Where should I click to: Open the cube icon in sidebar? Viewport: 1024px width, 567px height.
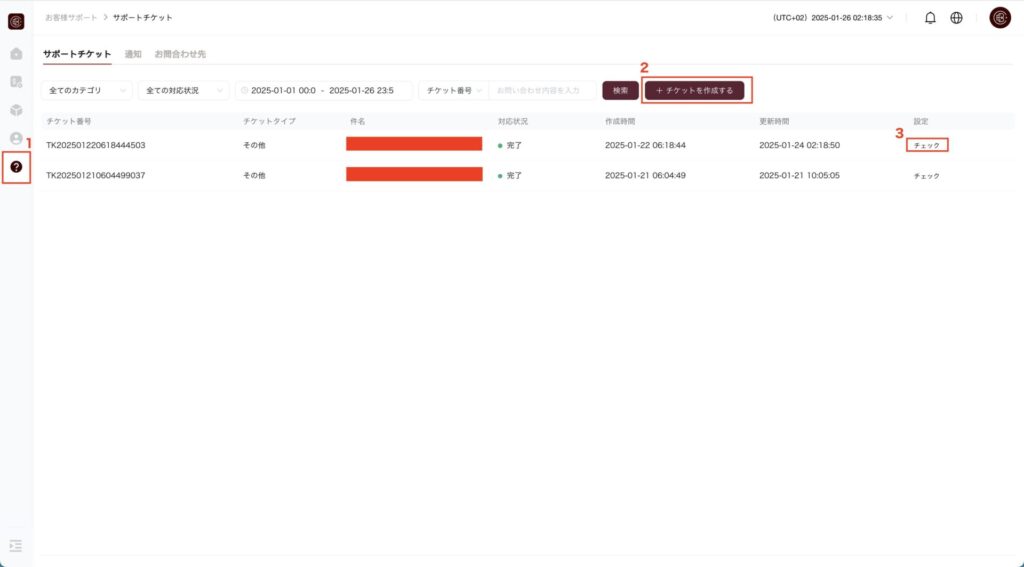pos(16,110)
